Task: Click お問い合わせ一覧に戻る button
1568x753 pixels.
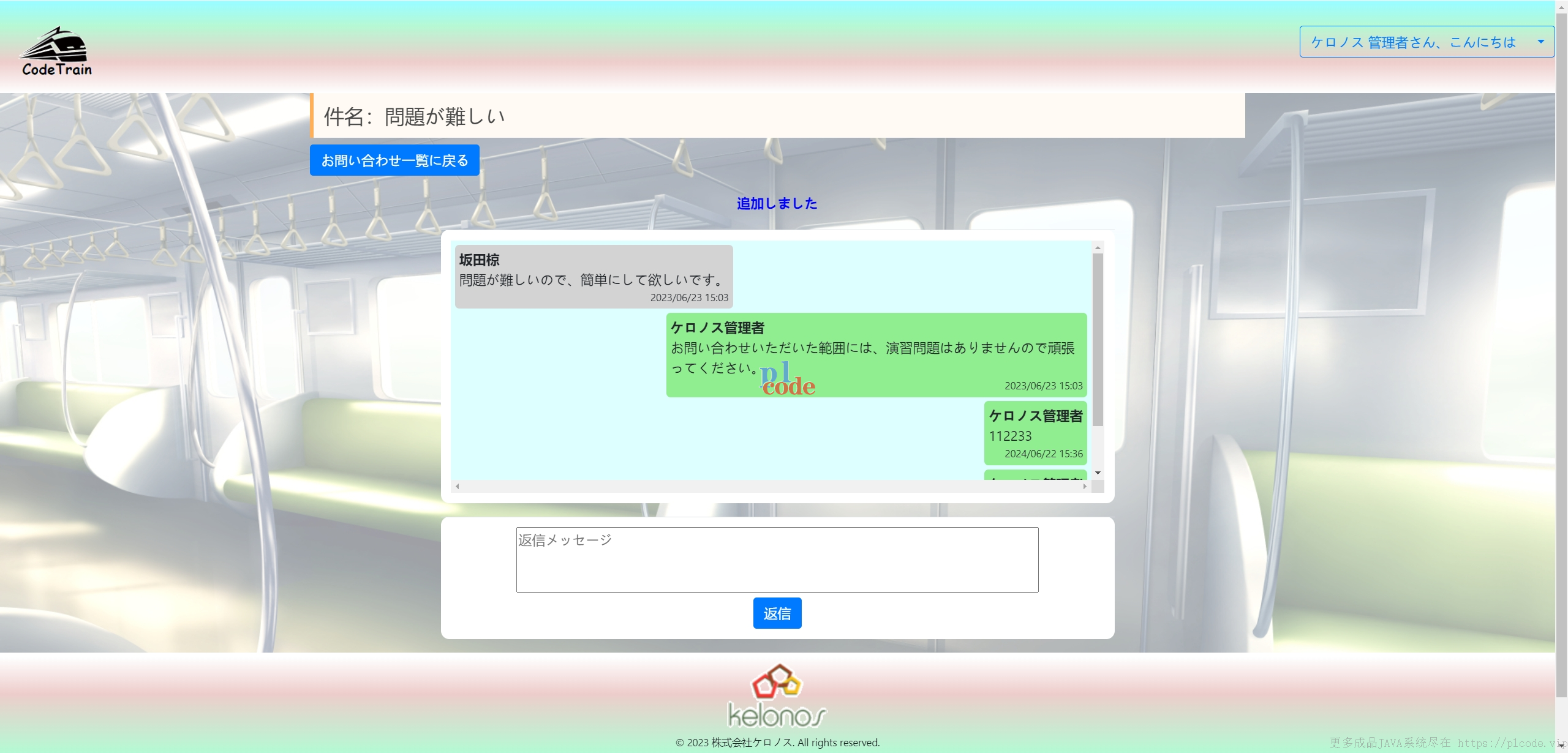Action: point(394,160)
